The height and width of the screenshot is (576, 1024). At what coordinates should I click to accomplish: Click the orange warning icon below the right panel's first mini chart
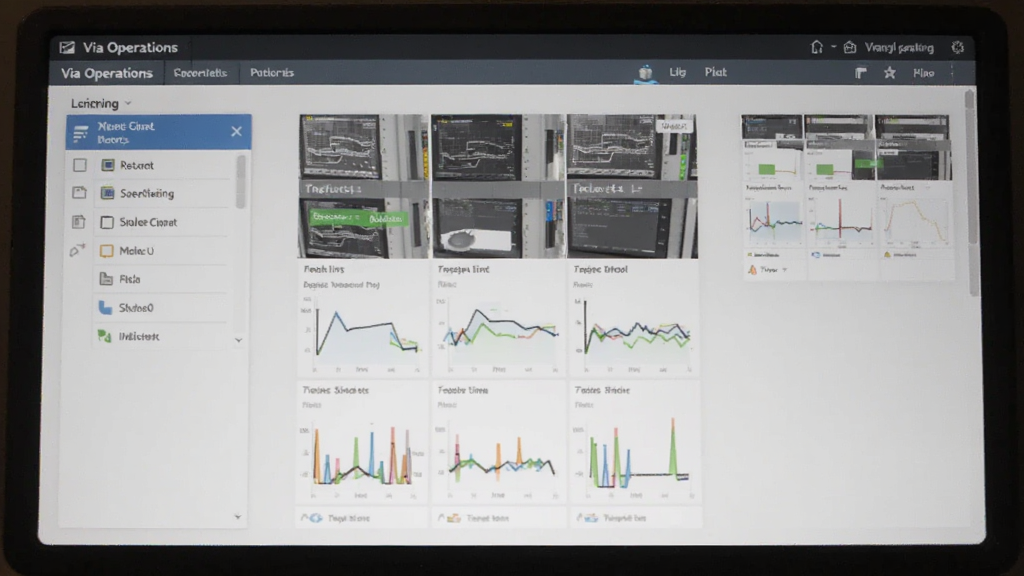click(x=752, y=269)
